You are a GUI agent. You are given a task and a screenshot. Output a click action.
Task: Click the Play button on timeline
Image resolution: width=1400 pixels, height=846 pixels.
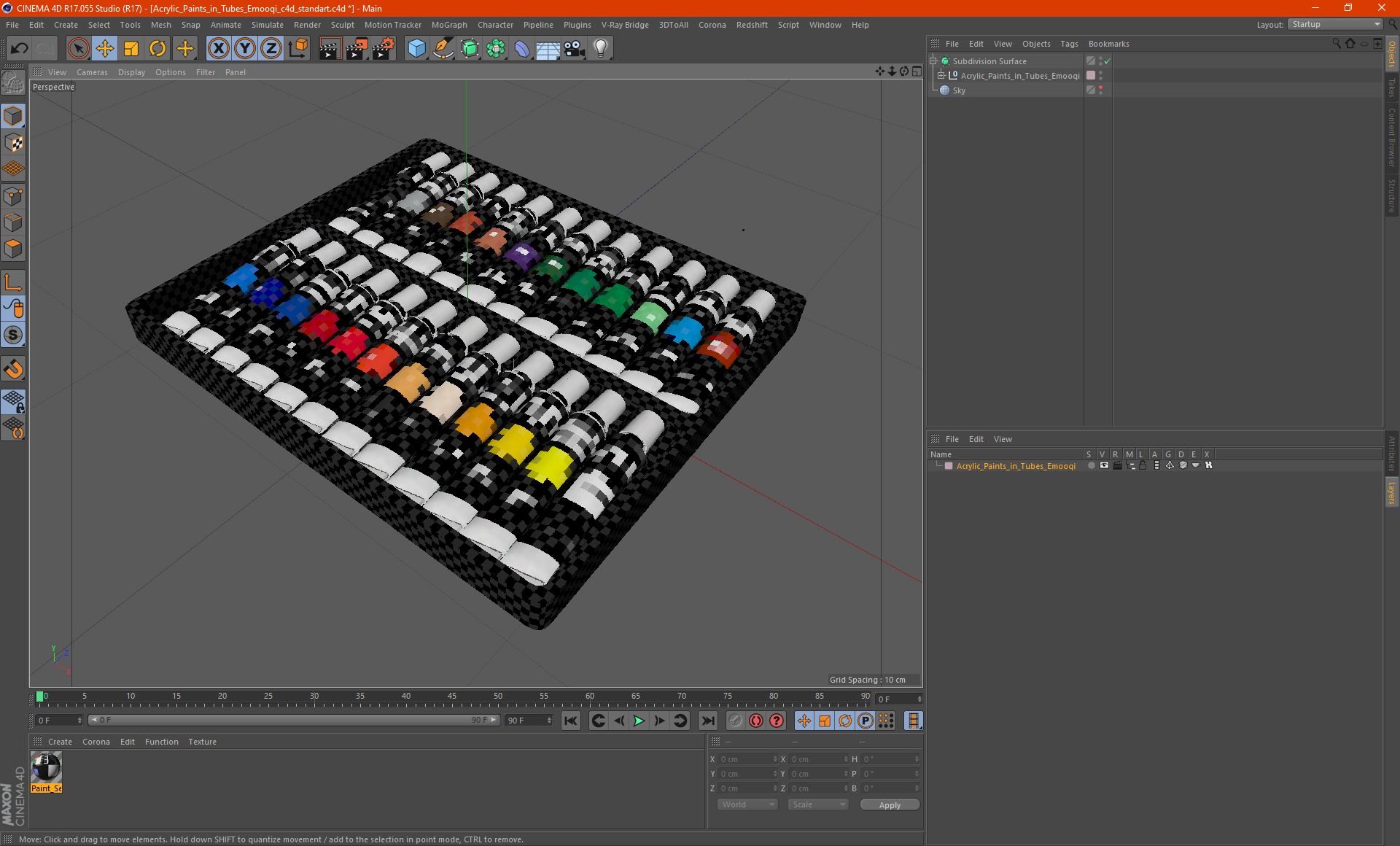639,720
